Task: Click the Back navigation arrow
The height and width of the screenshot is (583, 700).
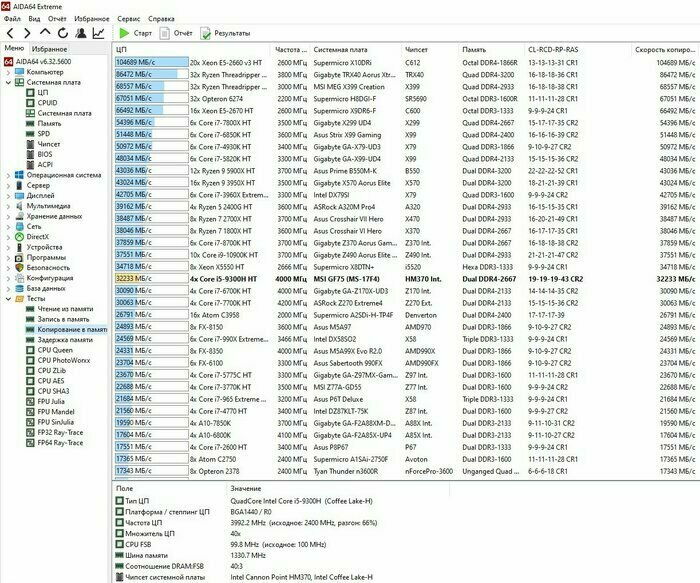Action: [11, 33]
